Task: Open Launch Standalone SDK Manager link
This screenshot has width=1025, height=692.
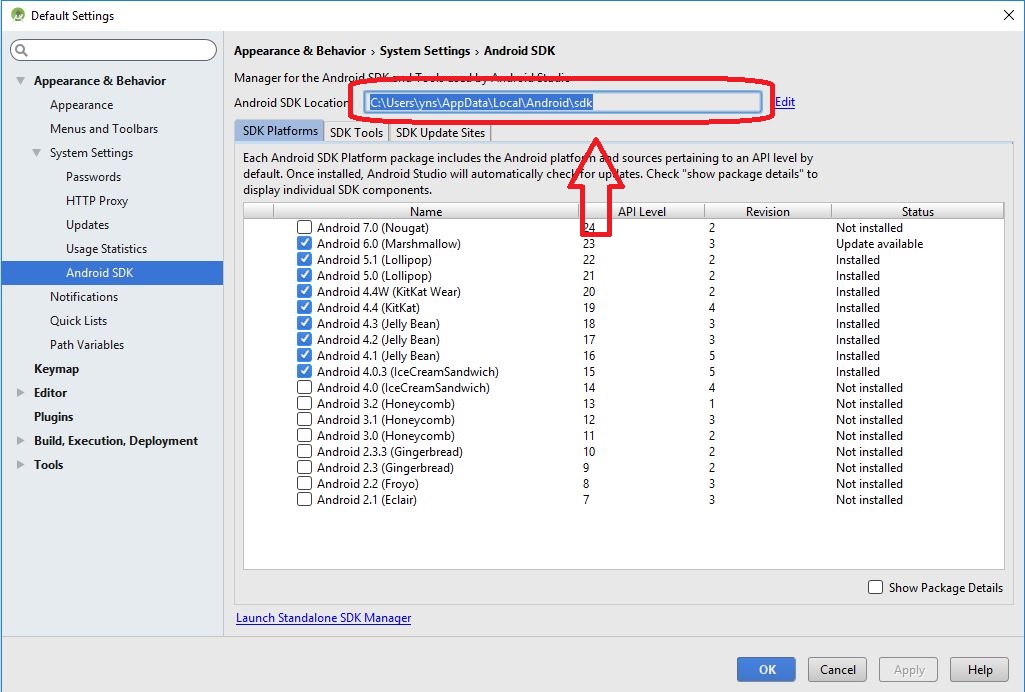Action: coord(324,618)
